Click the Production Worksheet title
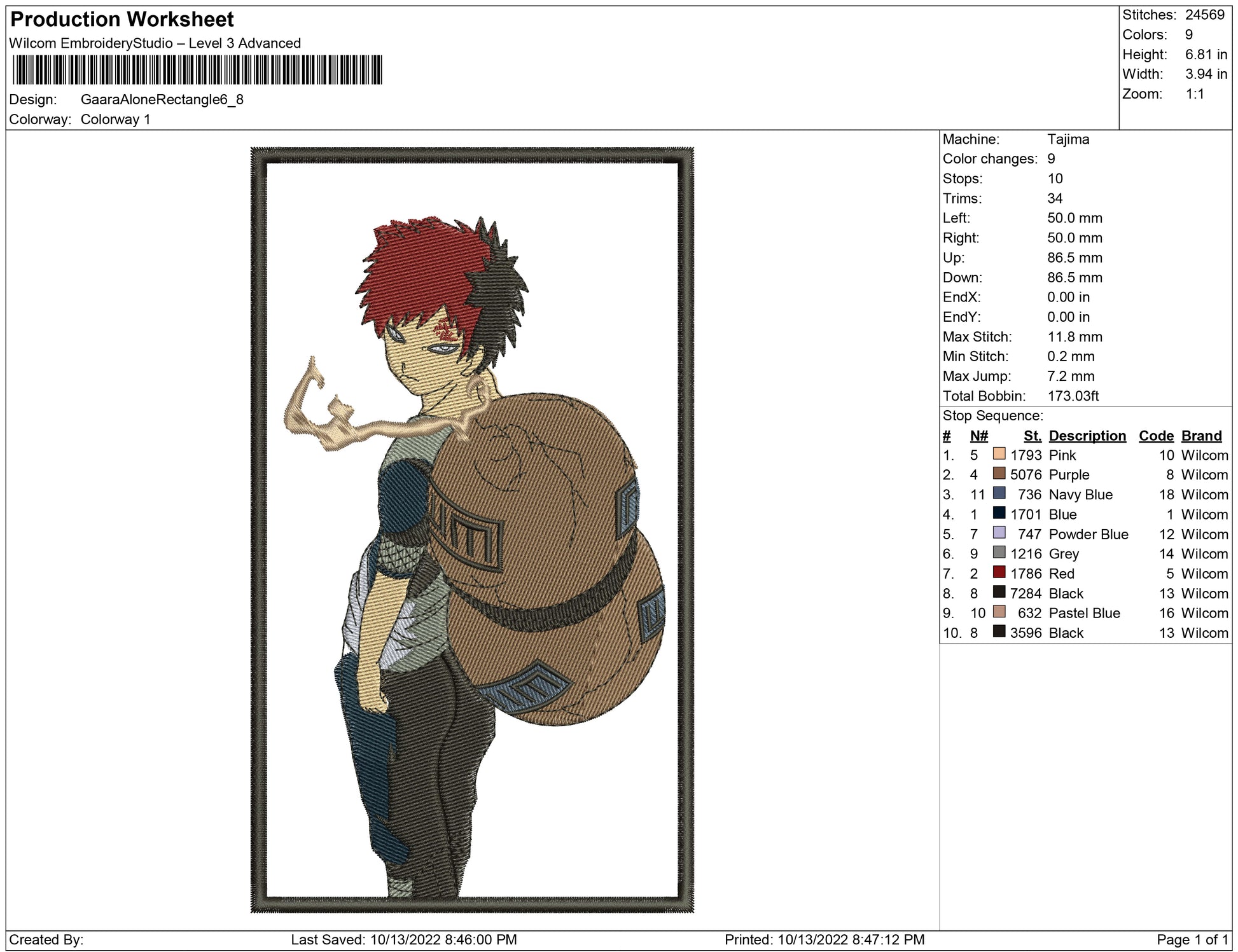 pyautogui.click(x=122, y=19)
